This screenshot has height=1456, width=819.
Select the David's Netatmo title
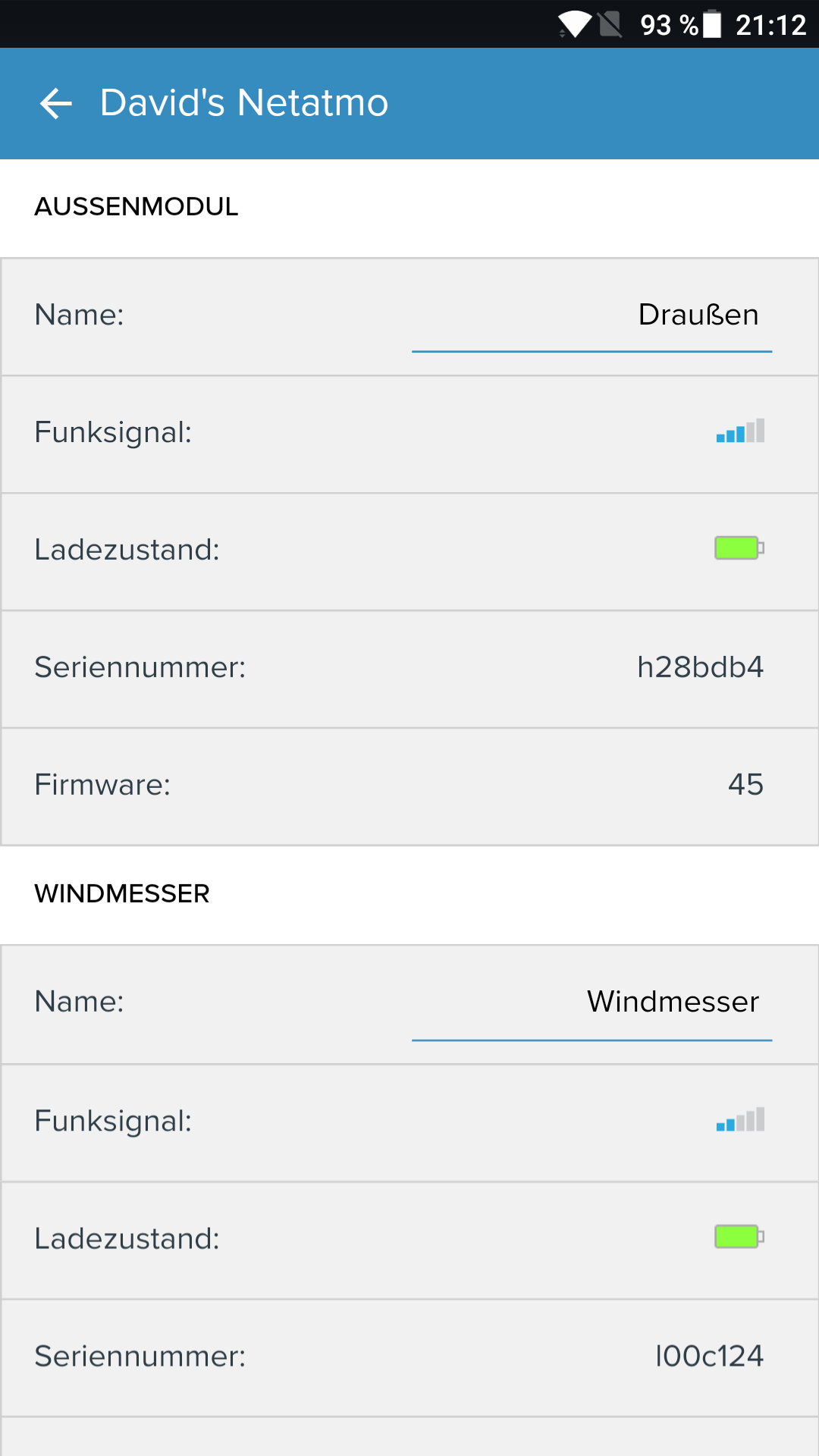(244, 102)
